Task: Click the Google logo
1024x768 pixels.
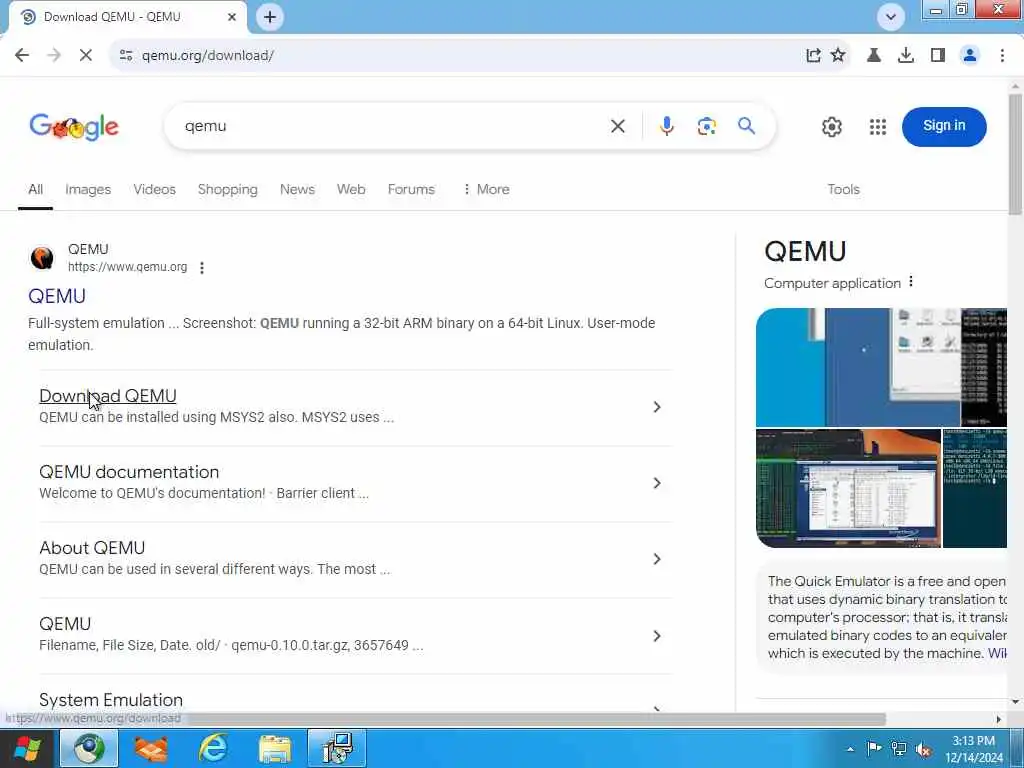Action: click(74, 127)
